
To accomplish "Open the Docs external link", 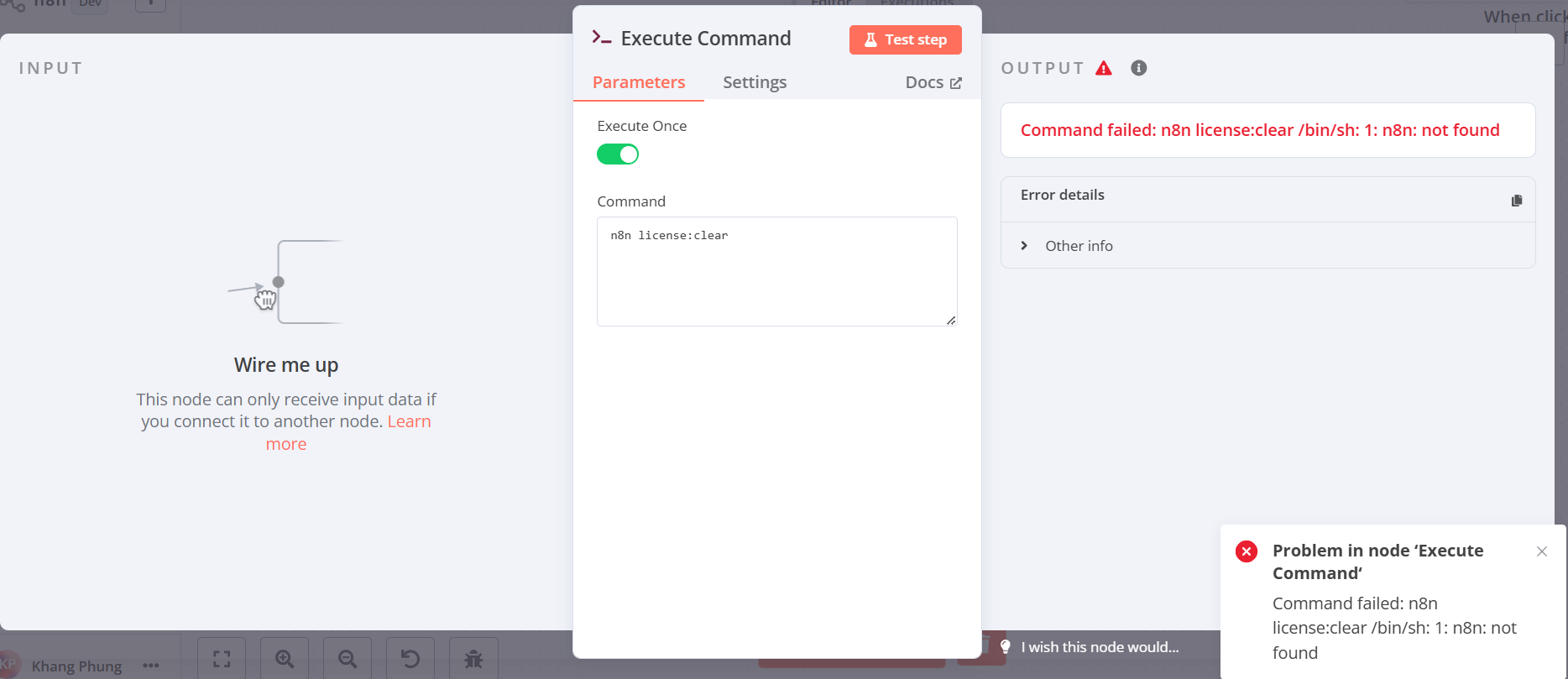I will pos(933,82).
